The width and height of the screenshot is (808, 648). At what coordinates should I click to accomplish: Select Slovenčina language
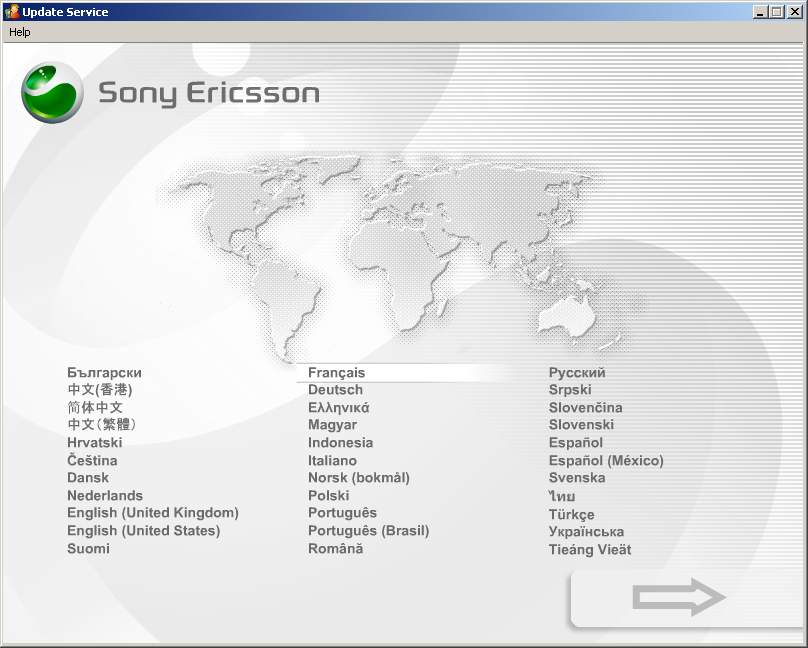tap(585, 407)
